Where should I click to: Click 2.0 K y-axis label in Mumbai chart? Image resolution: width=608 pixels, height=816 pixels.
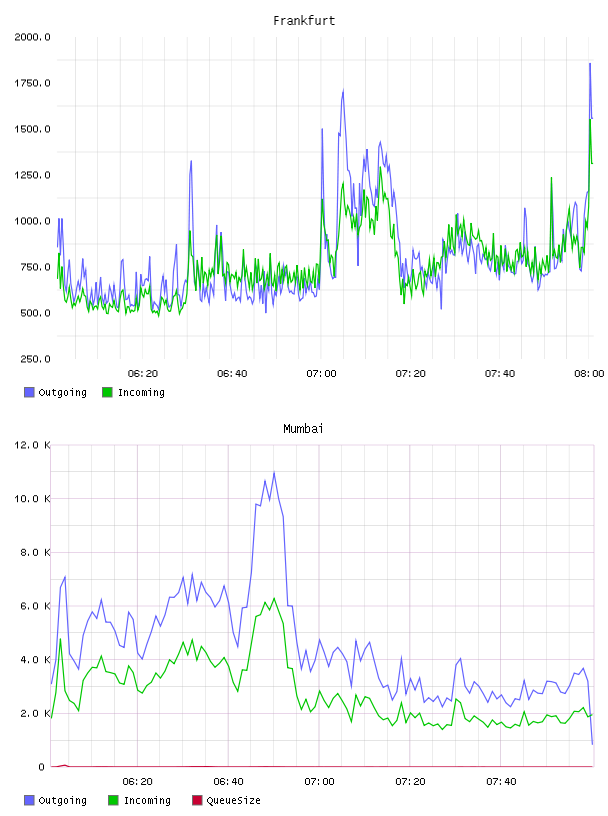(x=35, y=713)
